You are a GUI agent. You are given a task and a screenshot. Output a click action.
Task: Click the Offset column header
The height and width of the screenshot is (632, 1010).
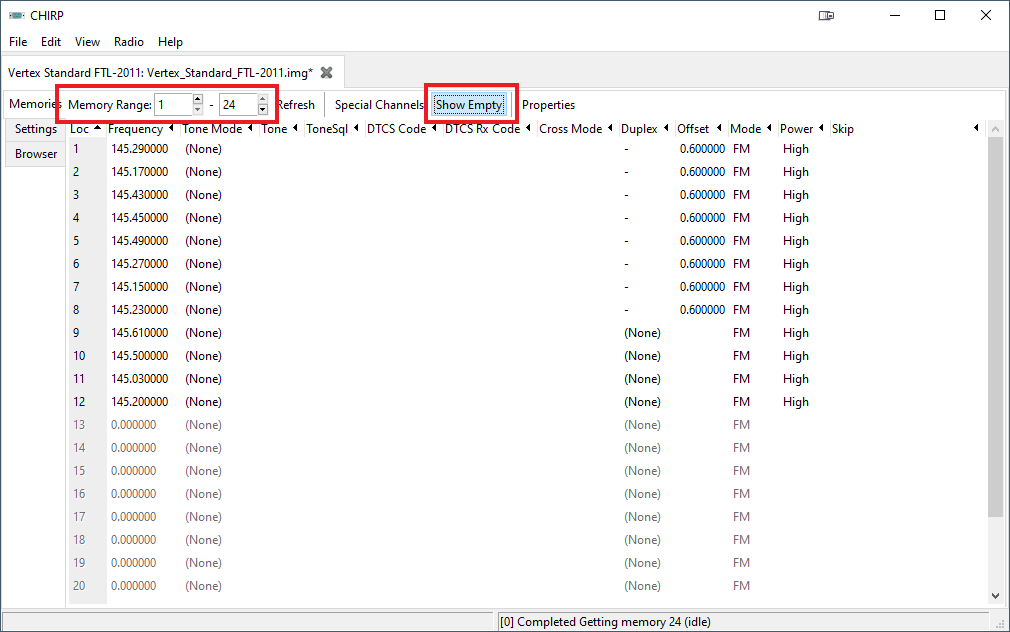pos(699,129)
